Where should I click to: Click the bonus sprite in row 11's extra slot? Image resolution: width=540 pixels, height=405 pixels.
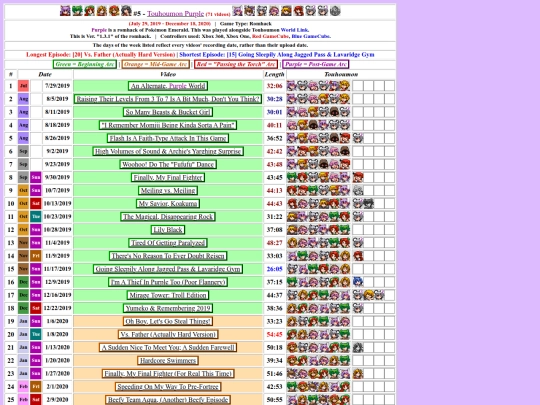pyautogui.click(x=358, y=217)
